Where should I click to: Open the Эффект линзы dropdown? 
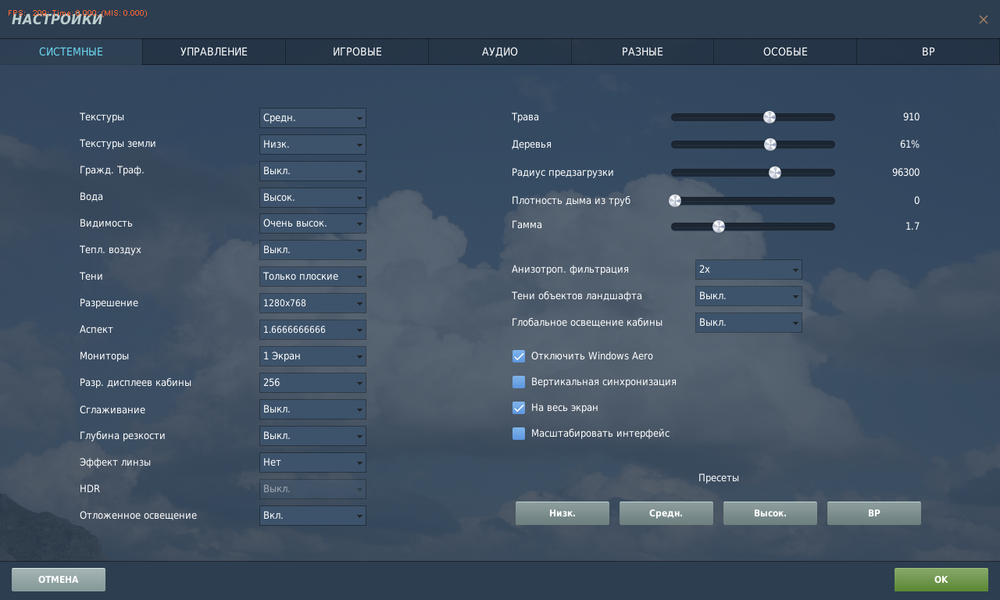312,462
